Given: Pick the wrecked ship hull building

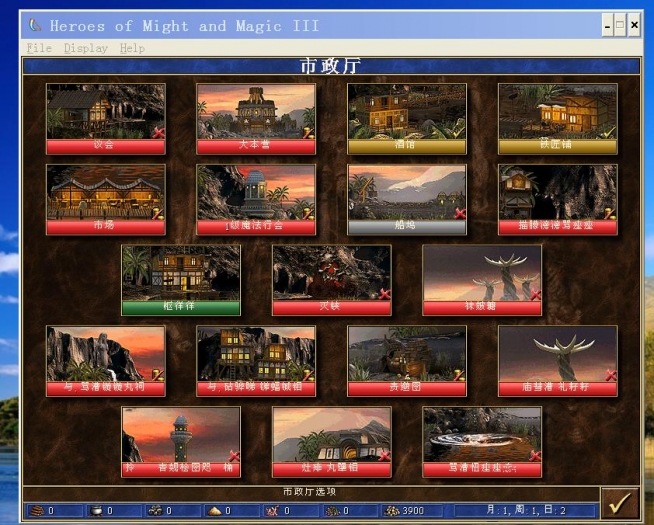Looking at the screenshot, I should pos(407,361).
